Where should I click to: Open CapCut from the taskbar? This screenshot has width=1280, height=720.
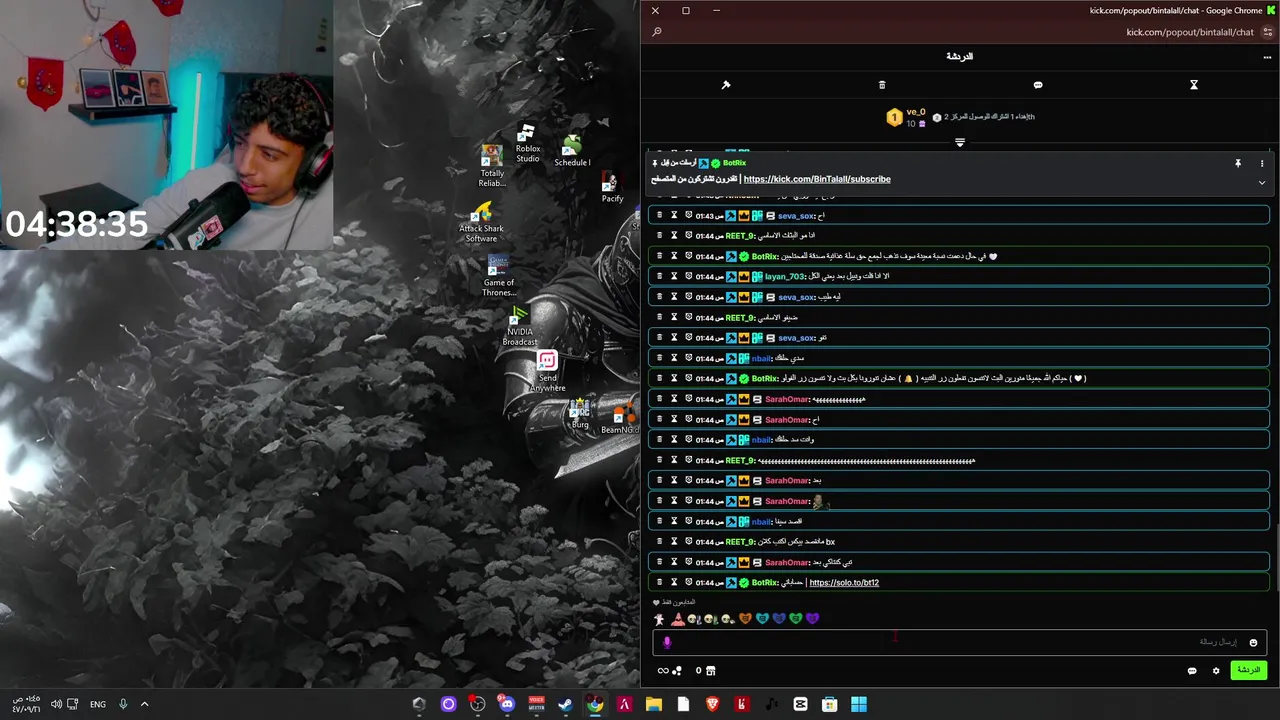tap(800, 704)
